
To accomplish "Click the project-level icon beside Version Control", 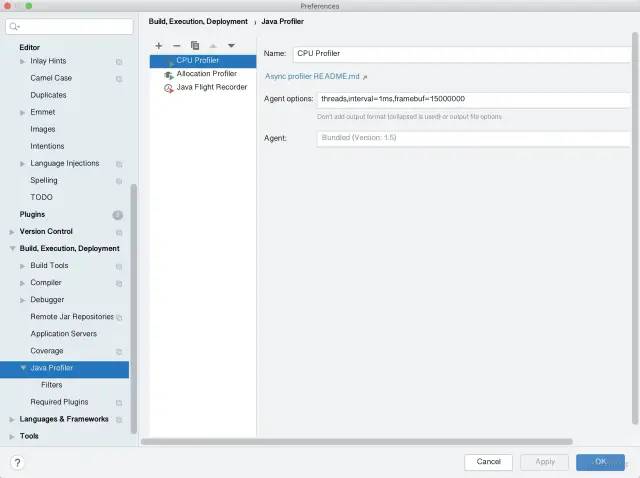I will (x=119, y=233).
